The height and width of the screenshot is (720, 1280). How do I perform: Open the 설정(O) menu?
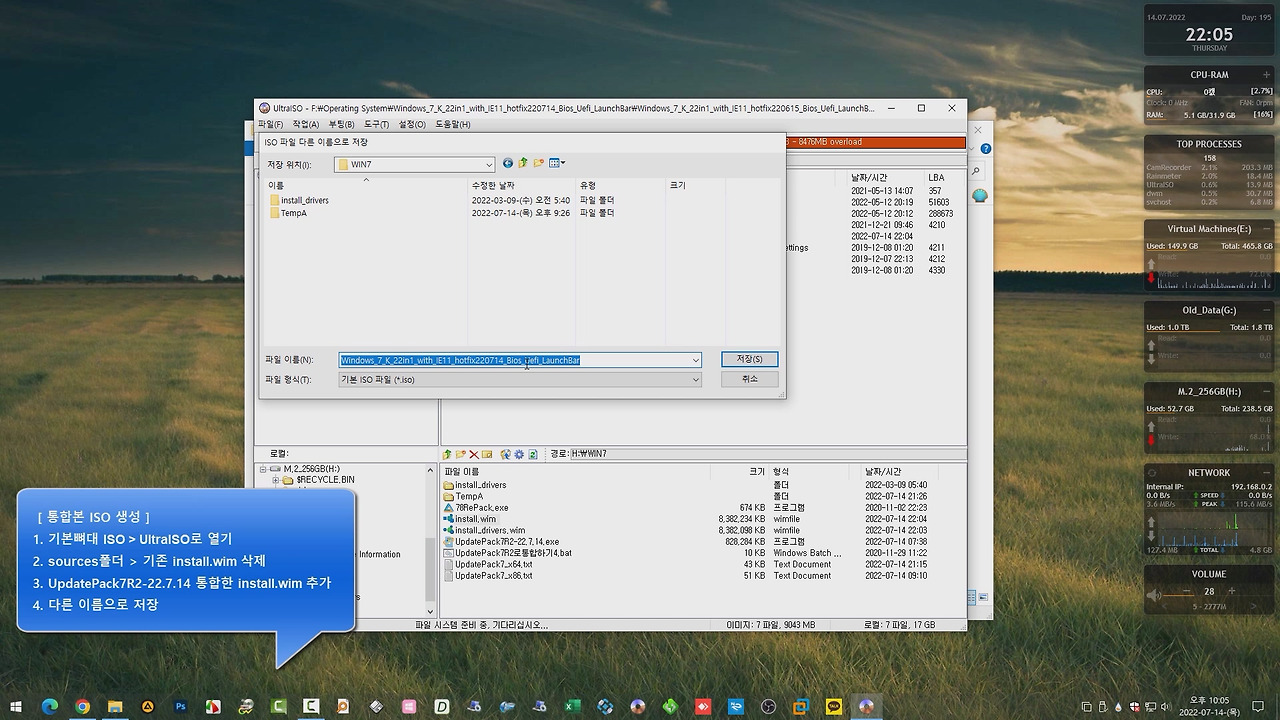[x=412, y=124]
